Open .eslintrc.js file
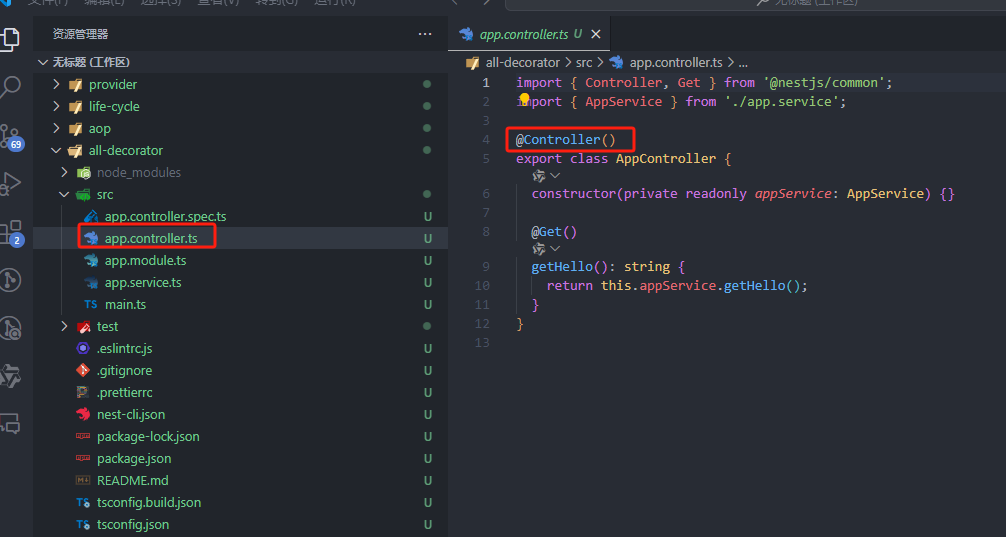Screen dimensions: 1006x537 tap(124, 349)
